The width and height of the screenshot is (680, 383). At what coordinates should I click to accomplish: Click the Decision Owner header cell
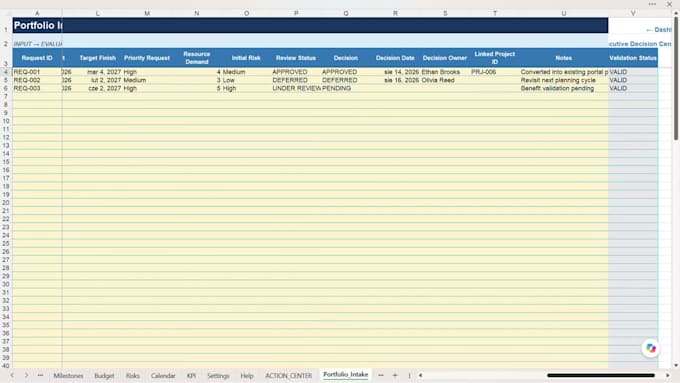[x=445, y=58]
